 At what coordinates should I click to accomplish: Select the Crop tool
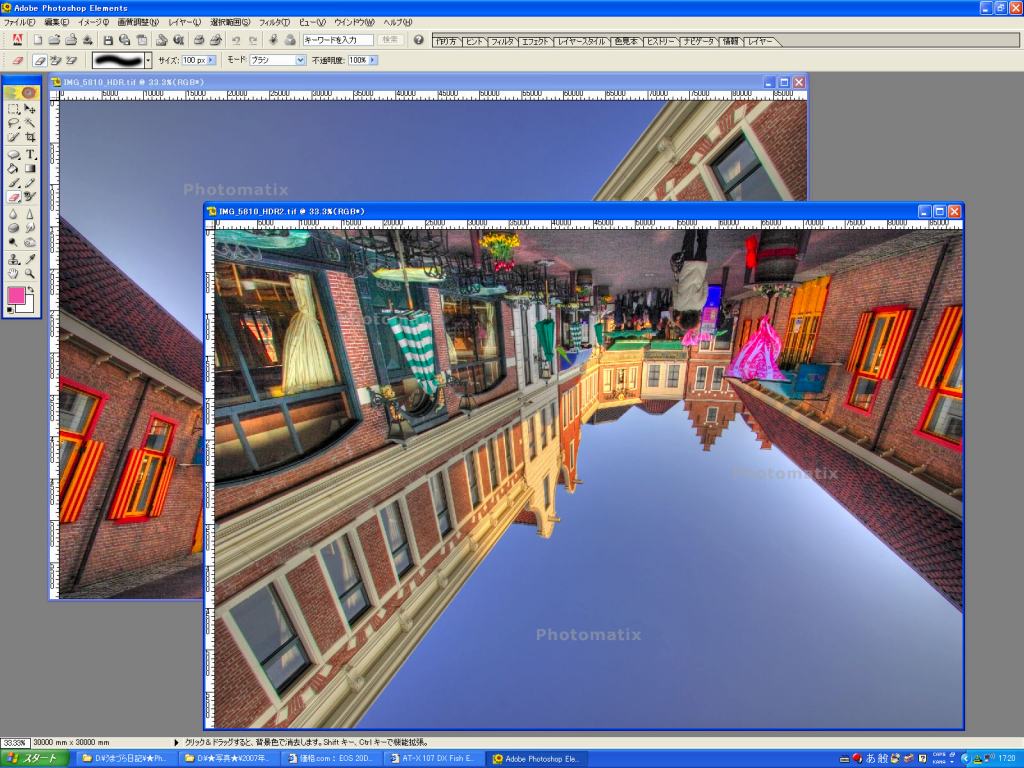30,137
